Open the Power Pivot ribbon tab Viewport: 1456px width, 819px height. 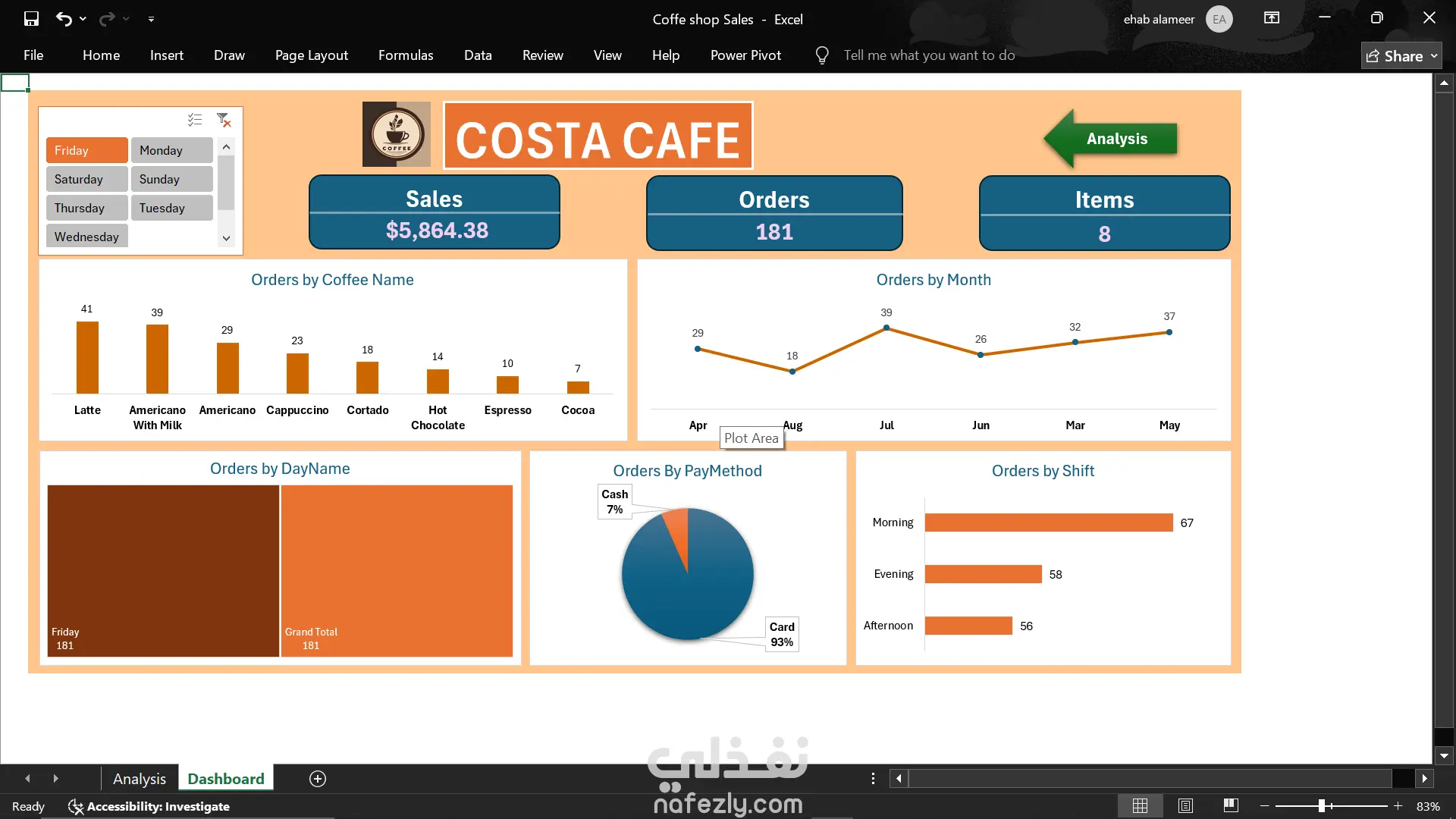click(x=745, y=55)
